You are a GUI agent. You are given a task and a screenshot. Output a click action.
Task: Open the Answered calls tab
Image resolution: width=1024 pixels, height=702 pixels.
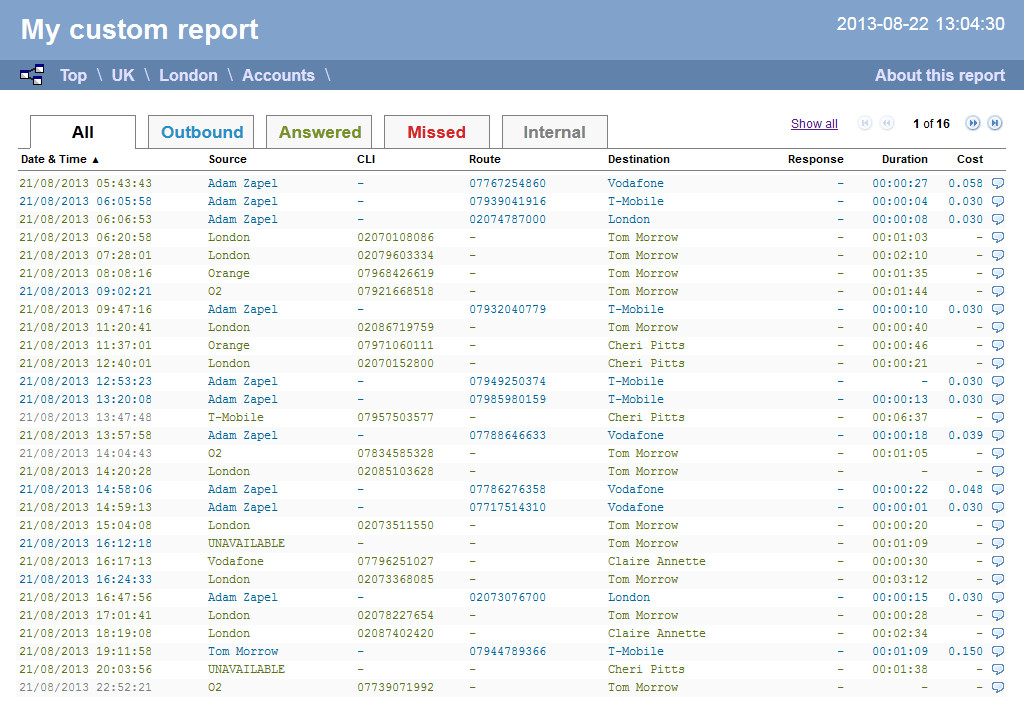(x=318, y=131)
